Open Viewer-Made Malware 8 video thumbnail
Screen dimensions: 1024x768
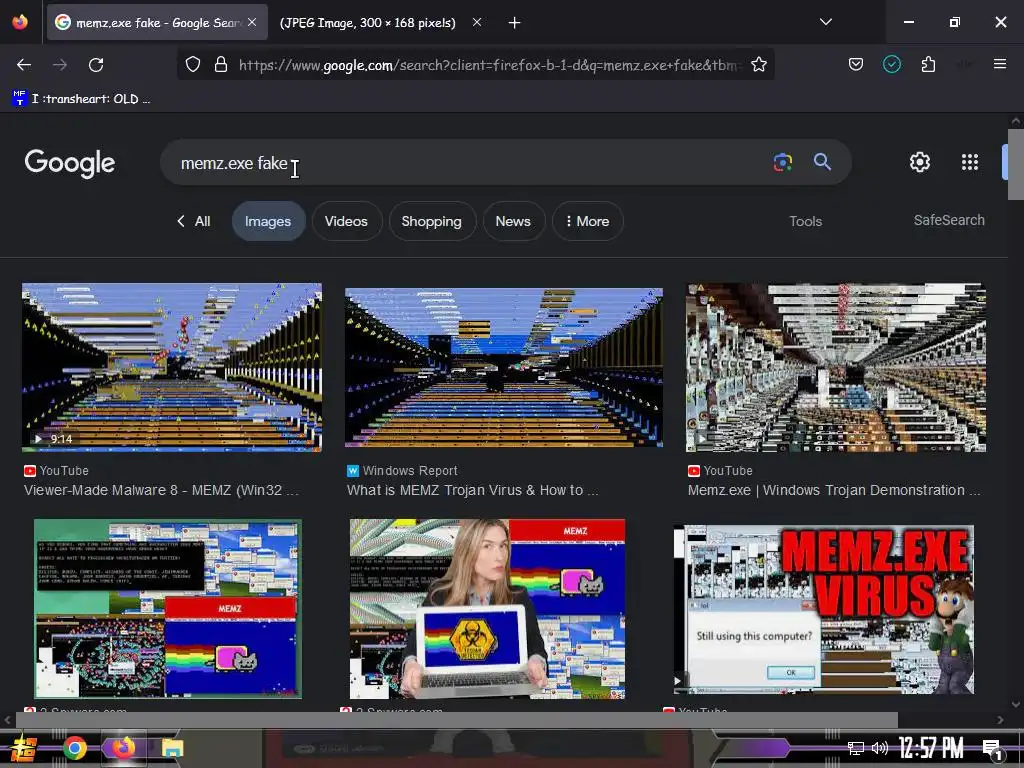172,367
